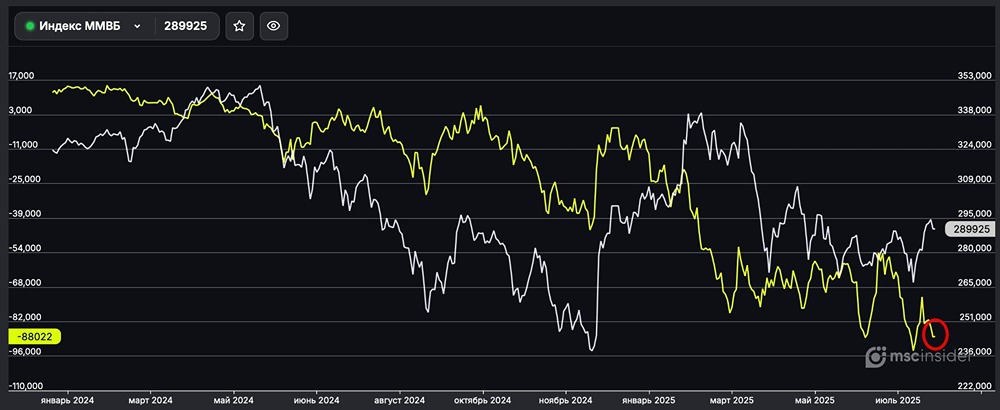1000x410 pixels.
Task: Click the -39,000 left axis value
Action: (x=24, y=214)
